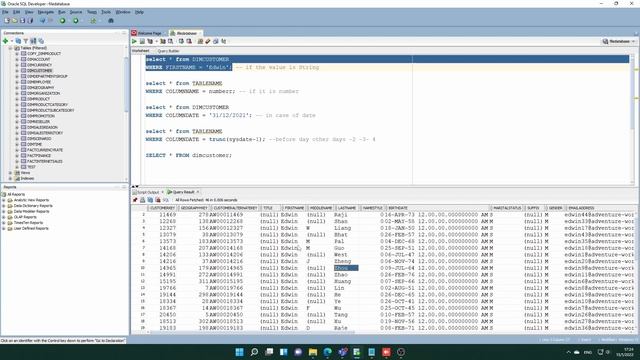Sort by the LASTNAME column header
This screenshot has width=640, height=360.
click(347, 208)
